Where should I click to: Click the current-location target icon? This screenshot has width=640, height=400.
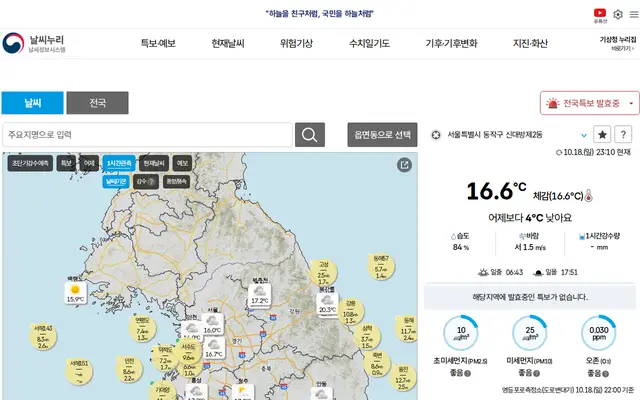tap(436, 135)
